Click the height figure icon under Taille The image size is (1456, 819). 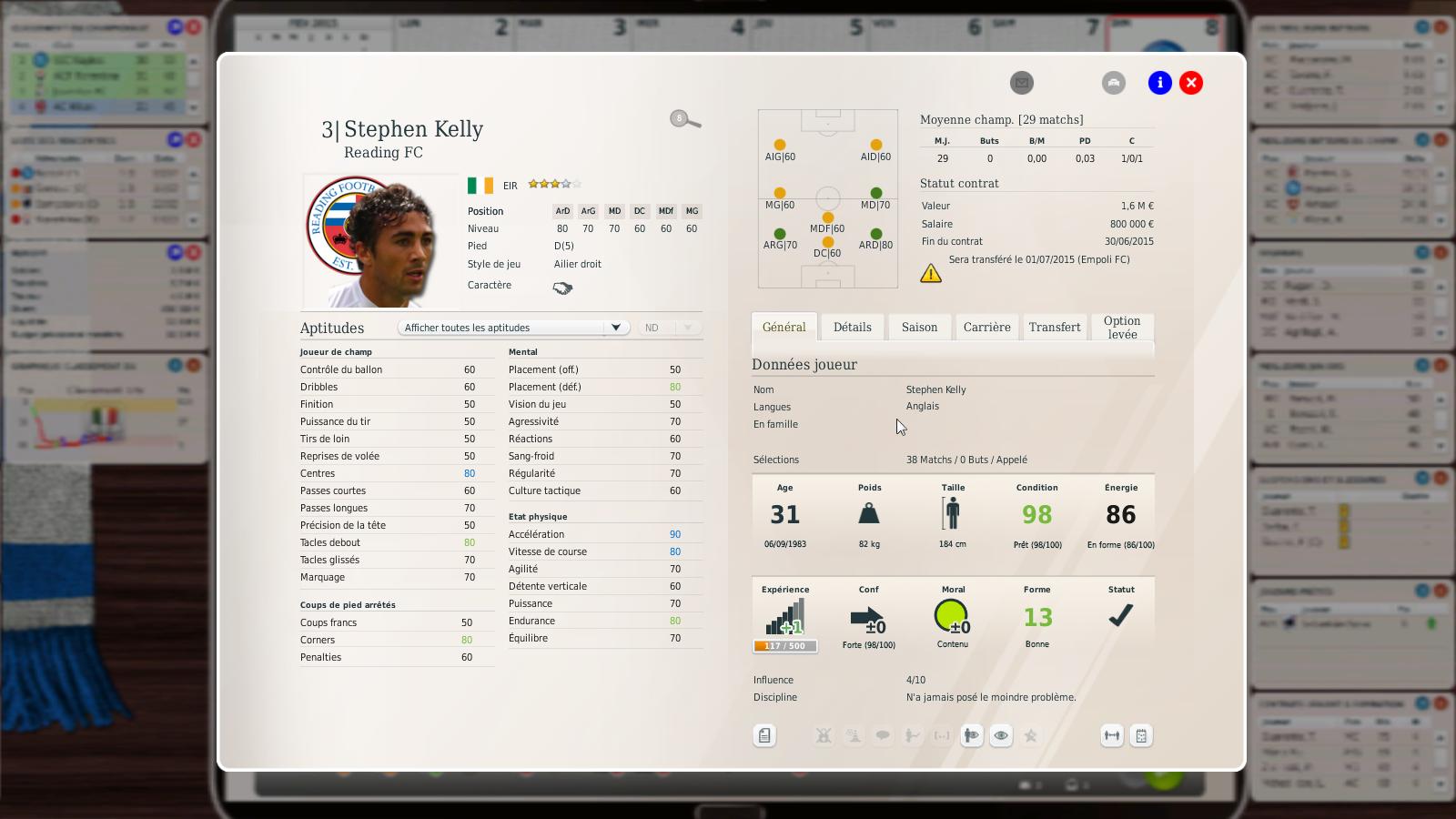coord(952,513)
